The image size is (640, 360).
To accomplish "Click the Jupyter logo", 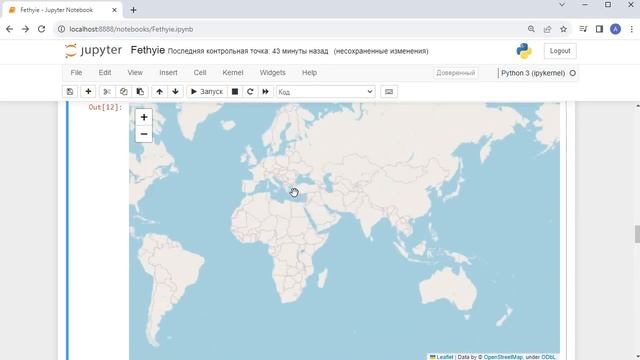I will pyautogui.click(x=93, y=51).
